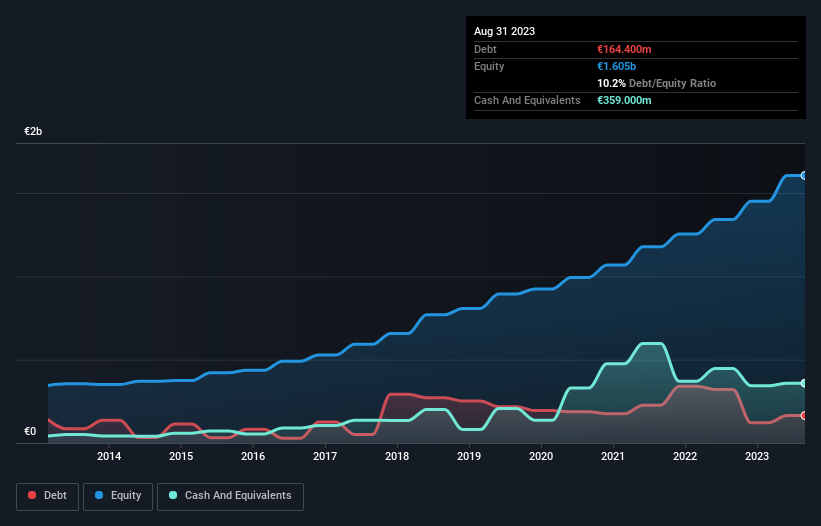Click the Equity endpoint marker on chart
This screenshot has width=821, height=526.
(804, 175)
